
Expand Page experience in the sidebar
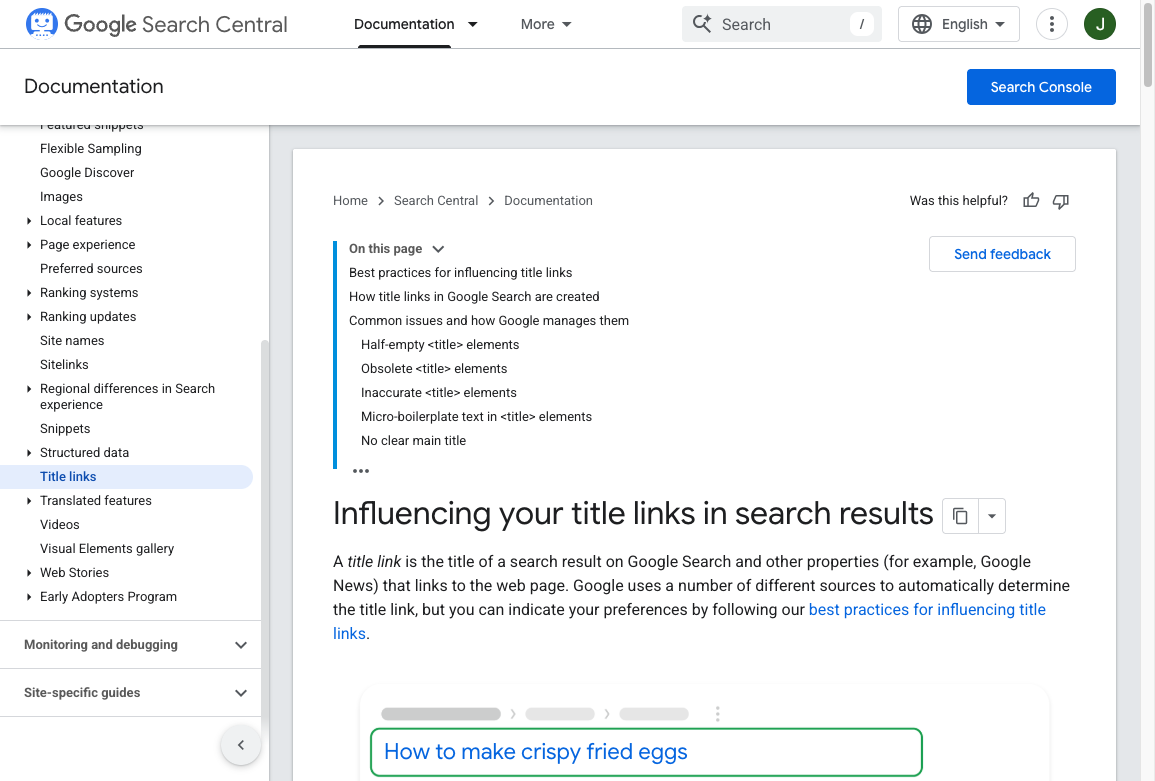tap(29, 245)
